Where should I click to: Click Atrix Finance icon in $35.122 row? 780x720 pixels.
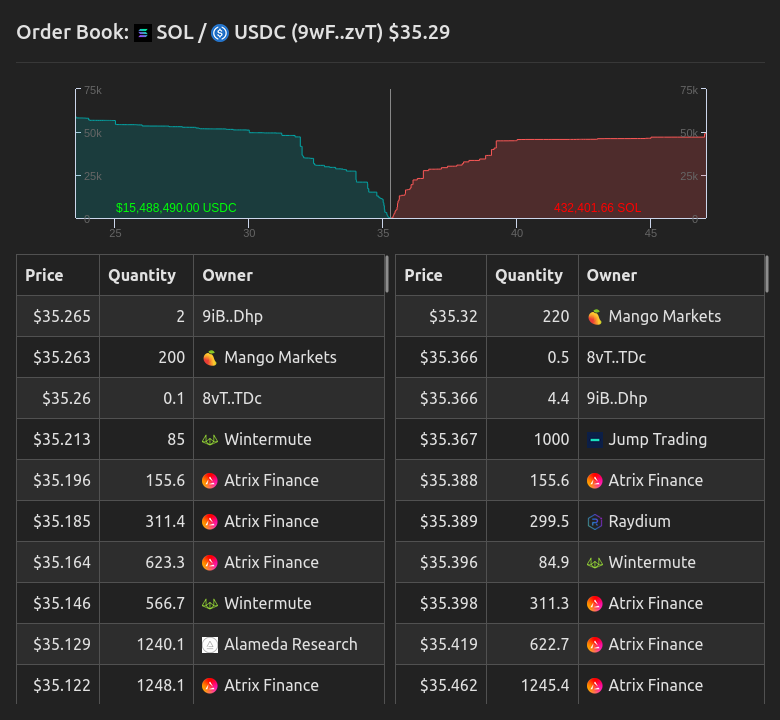coord(210,686)
